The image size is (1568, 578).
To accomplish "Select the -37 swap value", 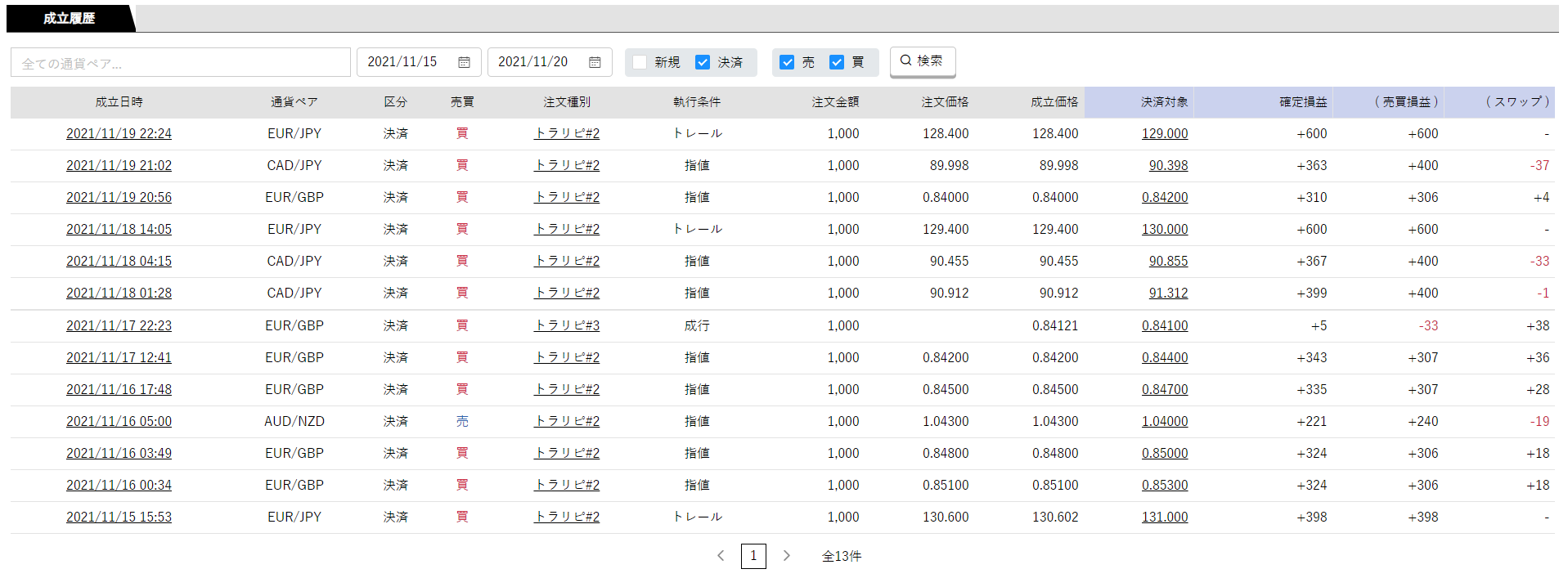I will (1539, 165).
